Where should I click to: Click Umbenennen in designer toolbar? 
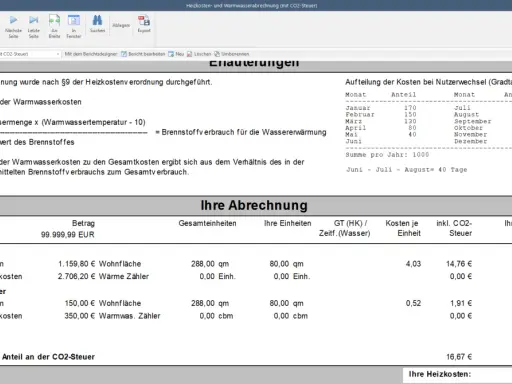232,54
